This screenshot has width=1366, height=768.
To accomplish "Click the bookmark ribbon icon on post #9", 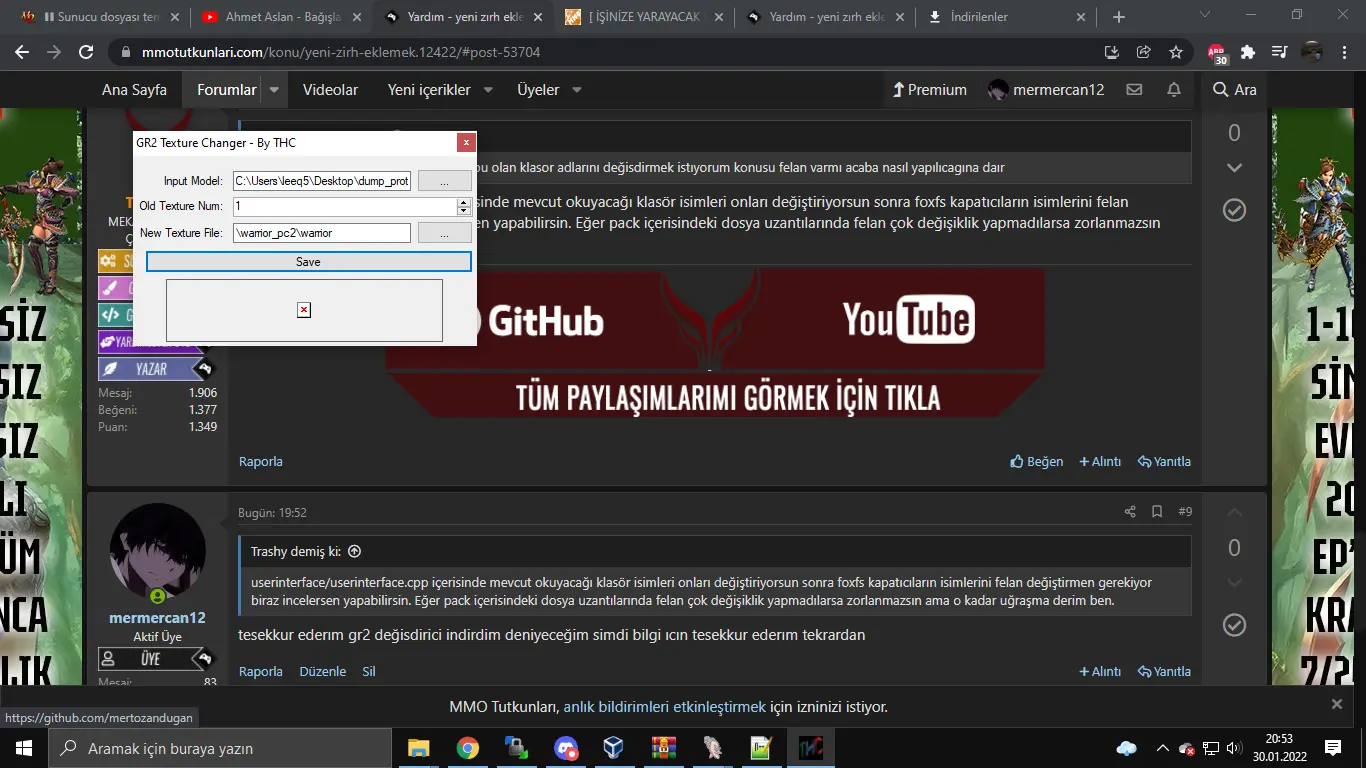I will coord(1155,511).
